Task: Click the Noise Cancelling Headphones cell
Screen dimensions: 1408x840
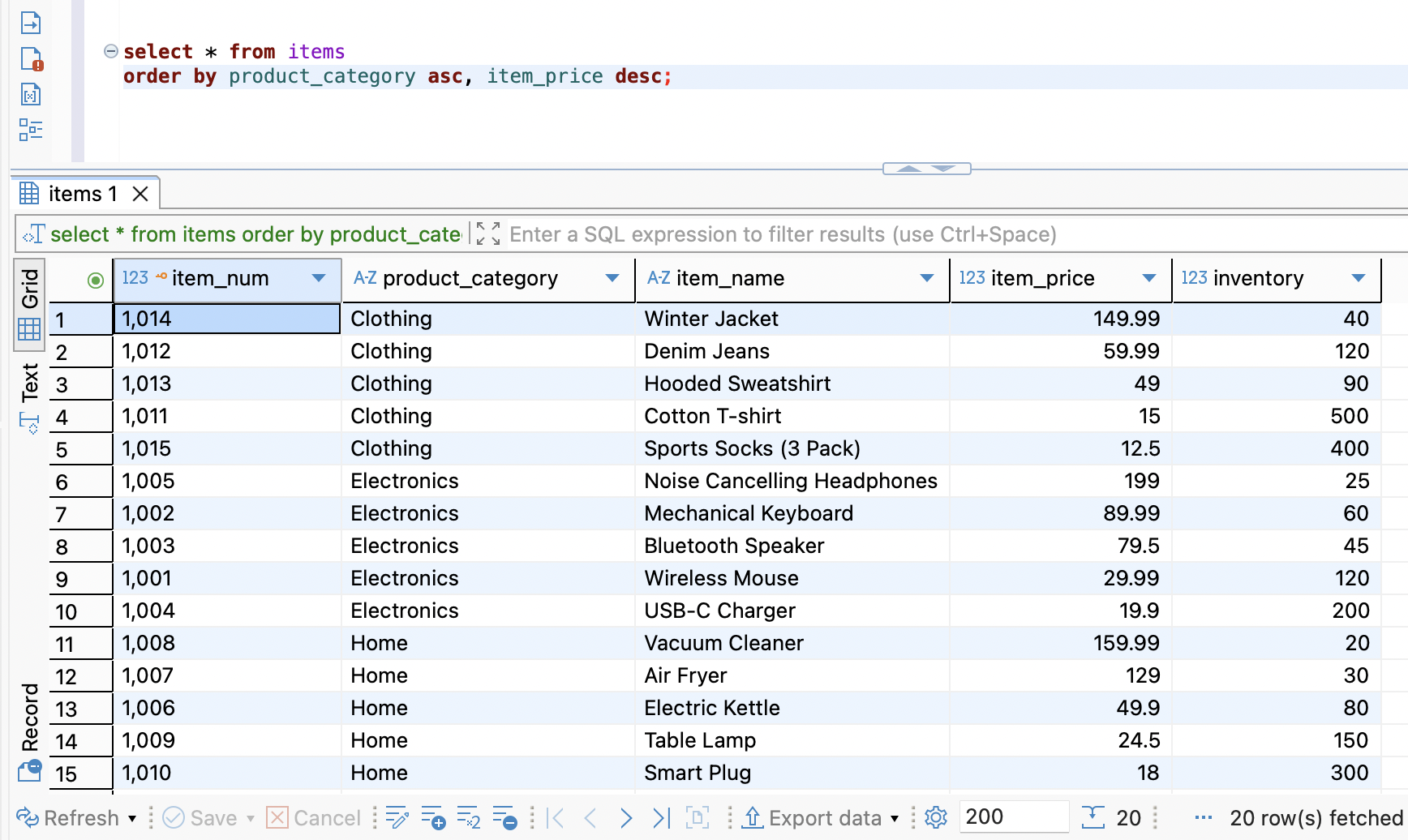Action: [x=792, y=481]
